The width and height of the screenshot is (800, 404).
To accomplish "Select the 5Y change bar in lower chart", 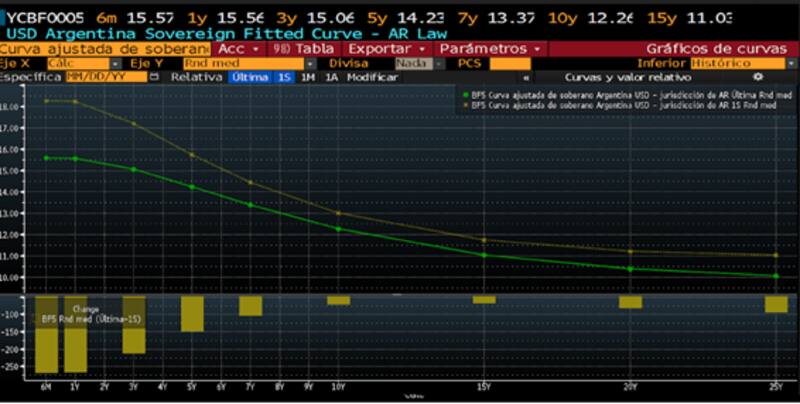I will point(192,313).
